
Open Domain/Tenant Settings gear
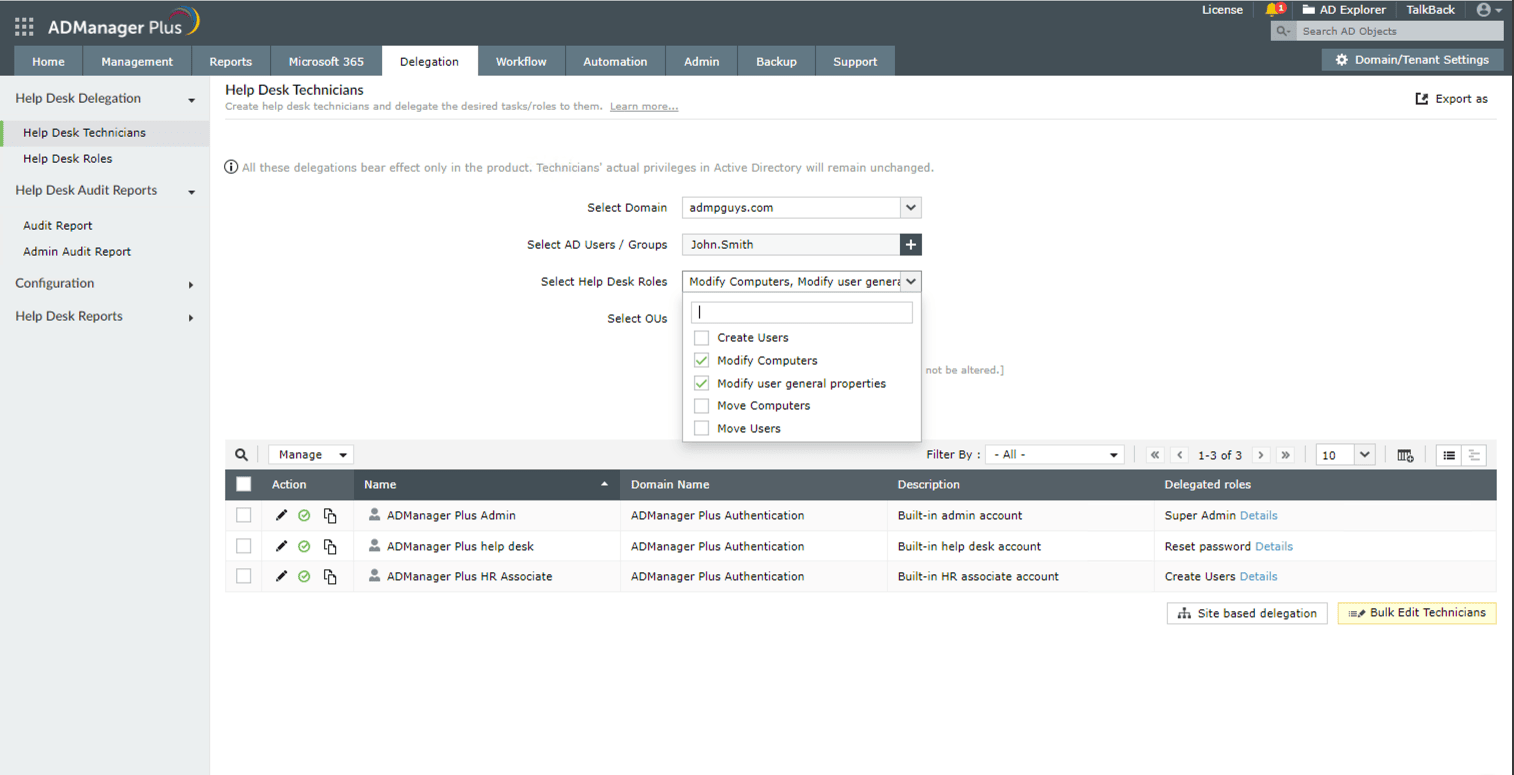pyautogui.click(x=1342, y=60)
